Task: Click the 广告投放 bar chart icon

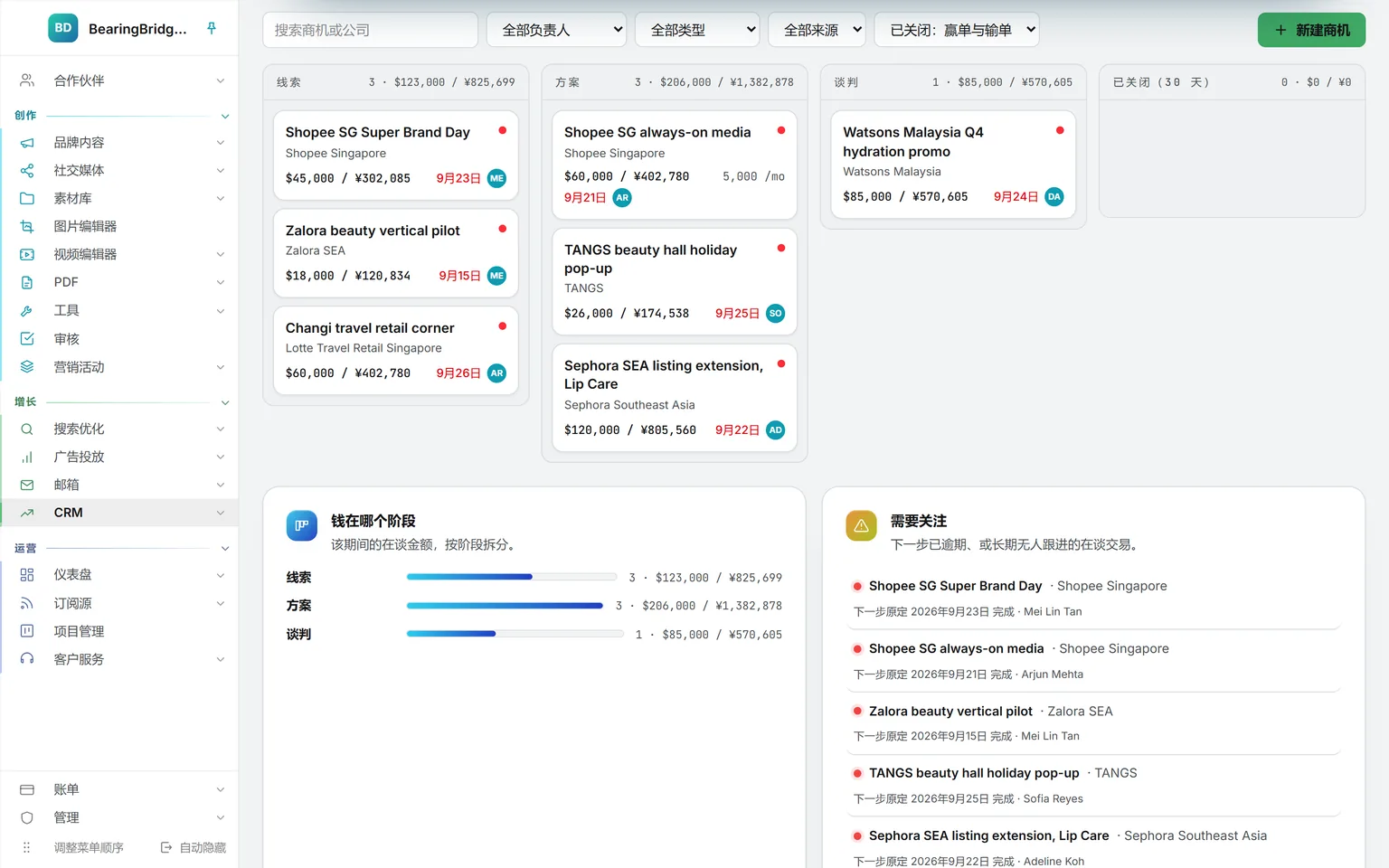Action: (x=27, y=457)
